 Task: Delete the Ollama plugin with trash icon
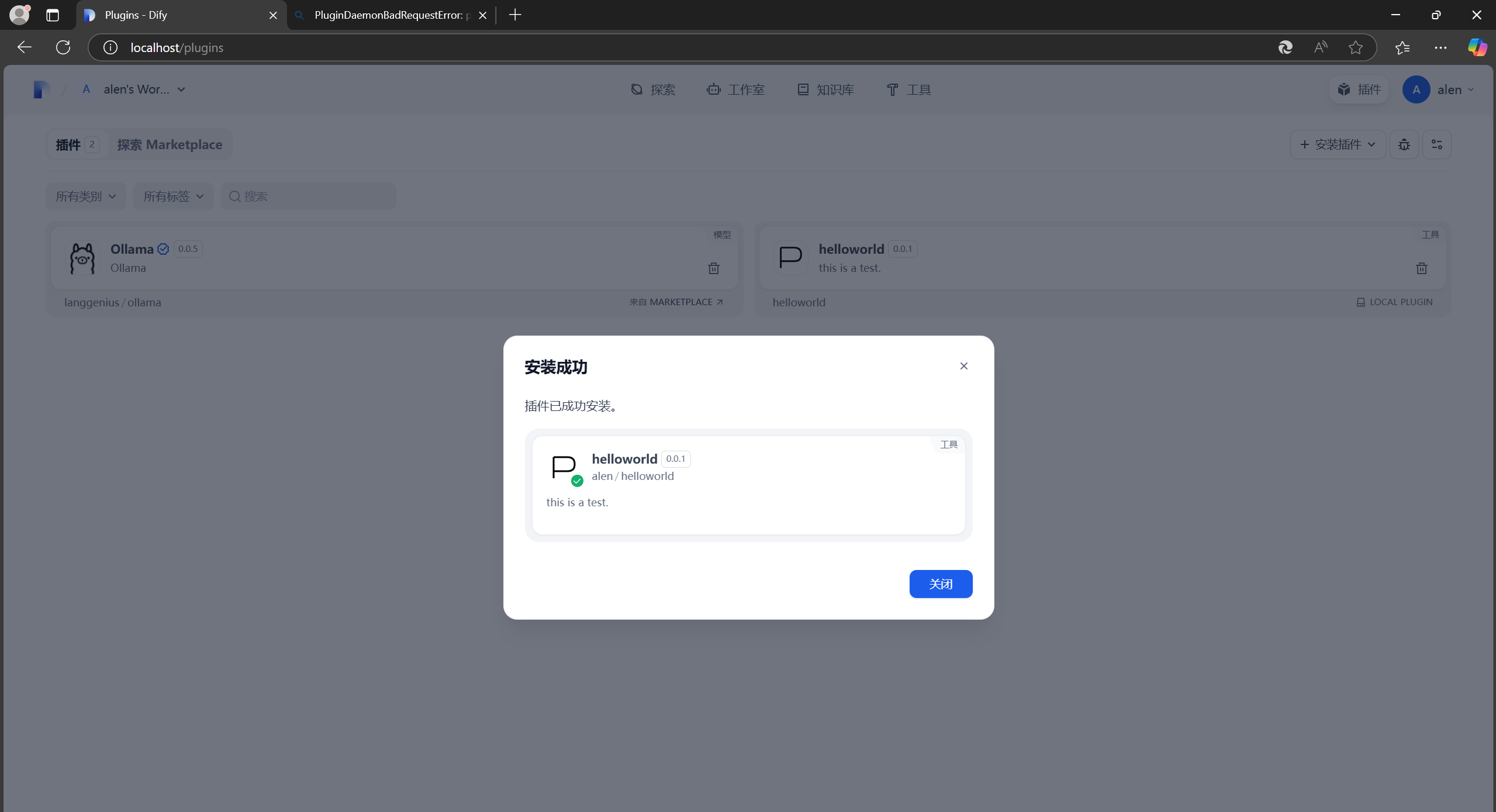(713, 268)
